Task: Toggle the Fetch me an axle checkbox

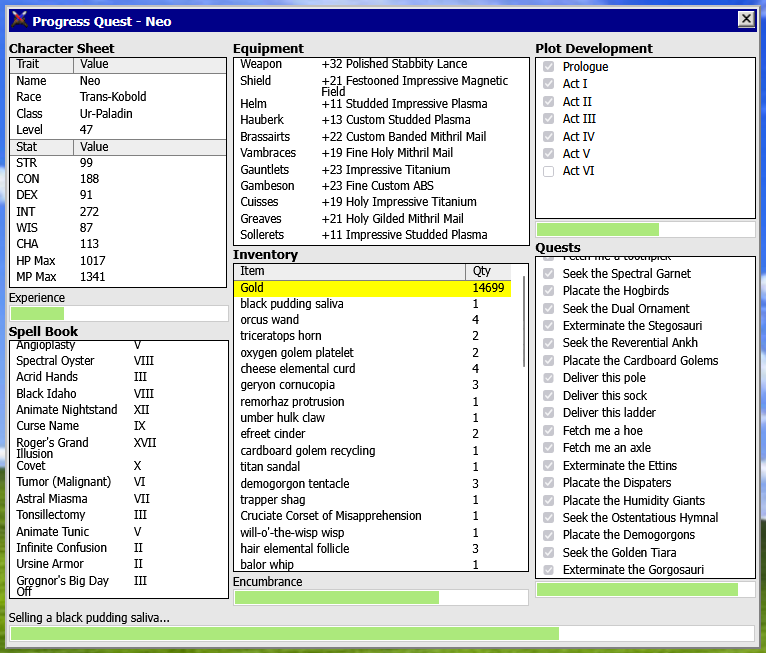Action: click(549, 447)
